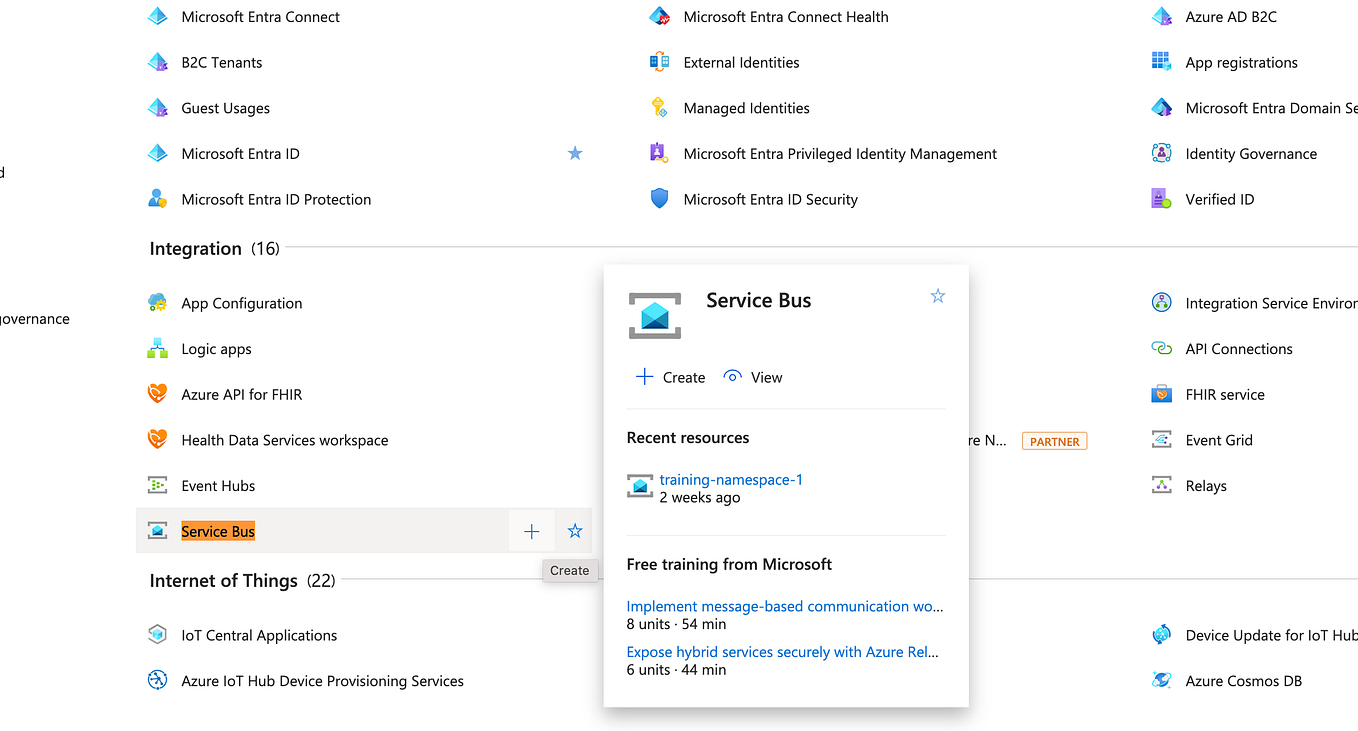The image size is (1358, 731).
Task: Click the Event Grid icon
Action: click(1161, 439)
